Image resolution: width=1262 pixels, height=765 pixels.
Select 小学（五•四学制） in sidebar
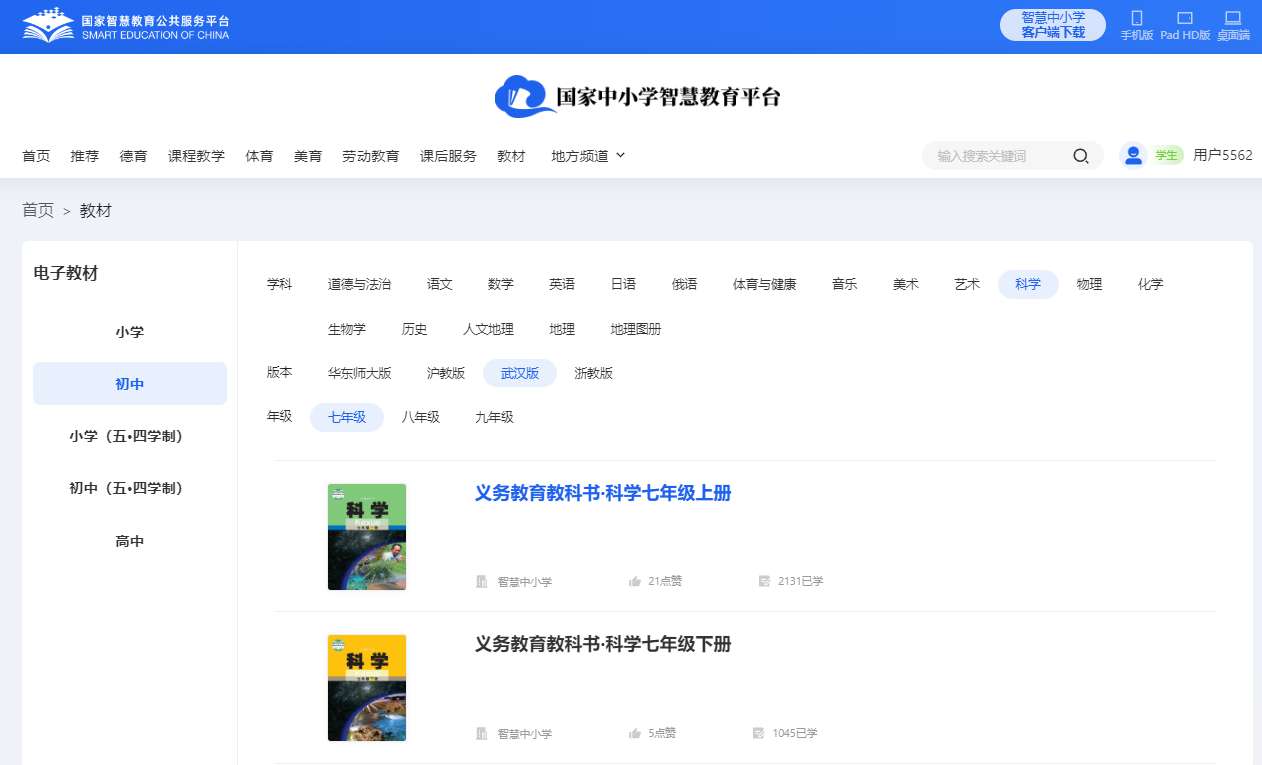coord(130,436)
